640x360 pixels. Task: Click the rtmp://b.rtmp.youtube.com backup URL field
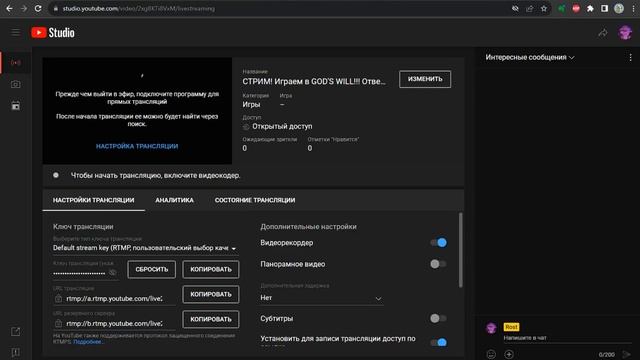click(x=114, y=324)
